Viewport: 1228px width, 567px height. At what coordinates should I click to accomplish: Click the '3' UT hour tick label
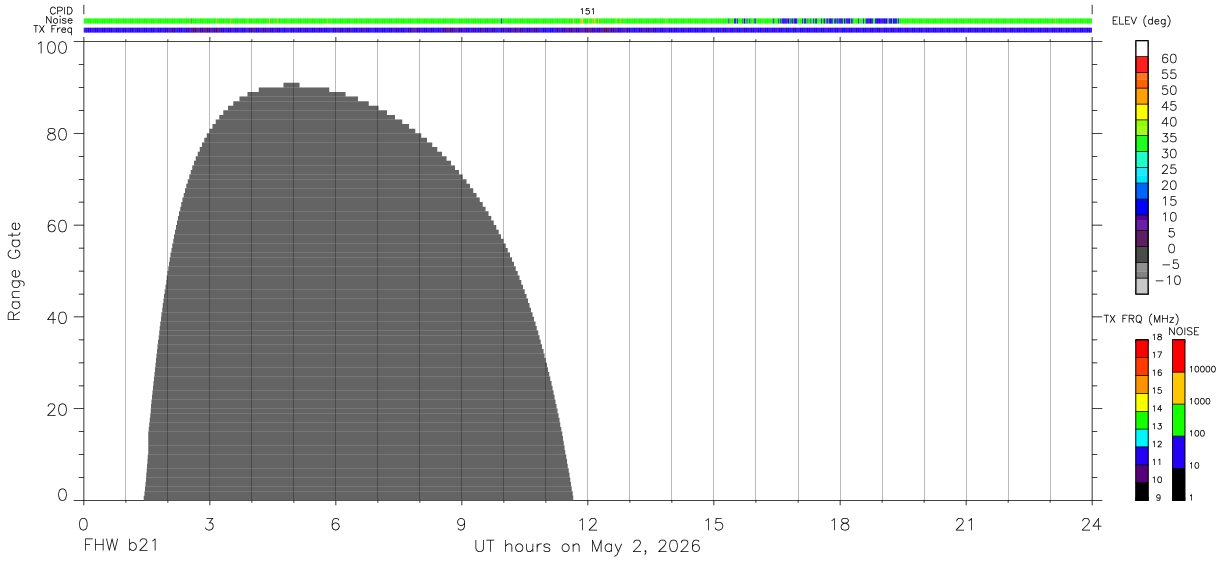tap(209, 525)
